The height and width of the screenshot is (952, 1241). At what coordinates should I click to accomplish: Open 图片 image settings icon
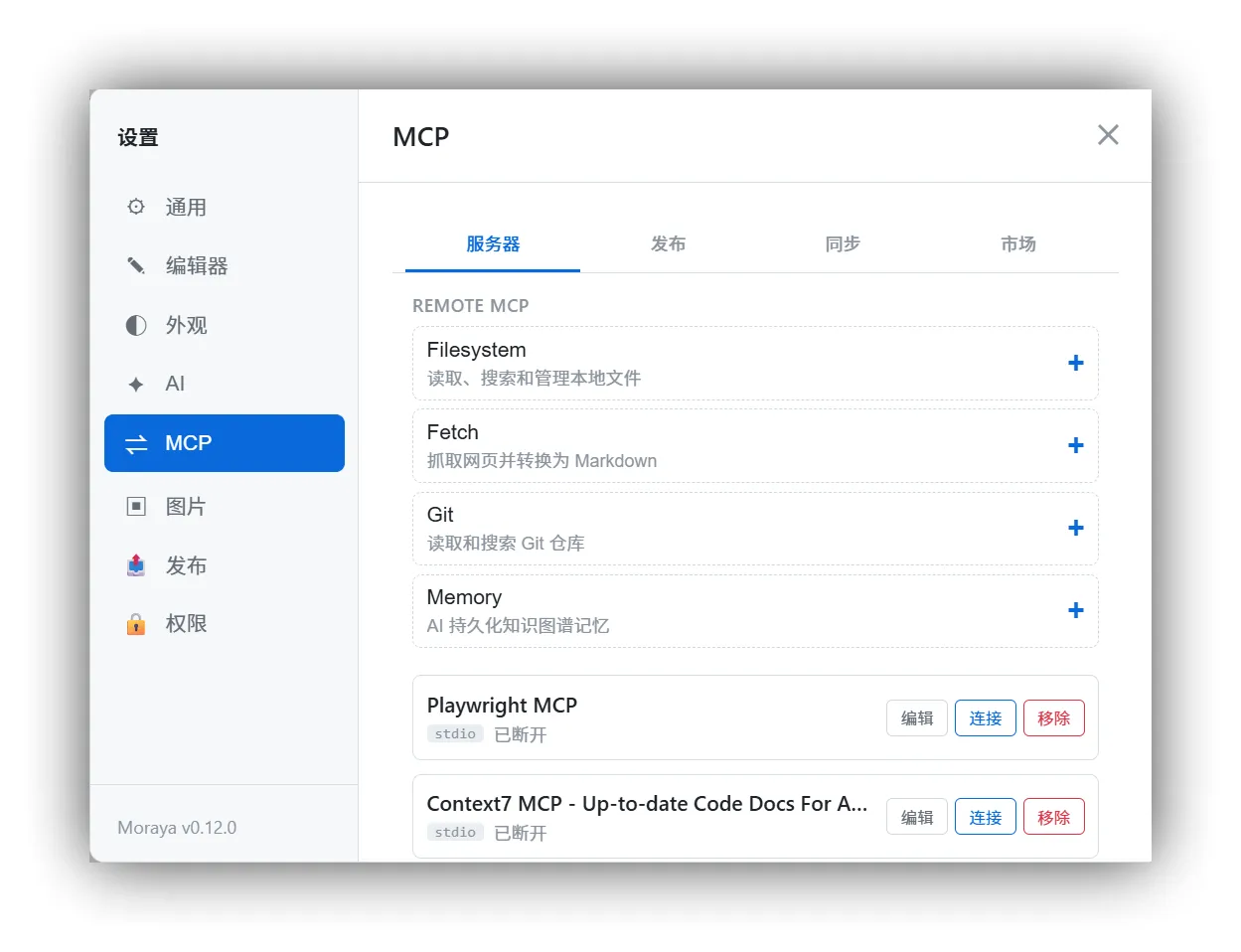(x=135, y=506)
